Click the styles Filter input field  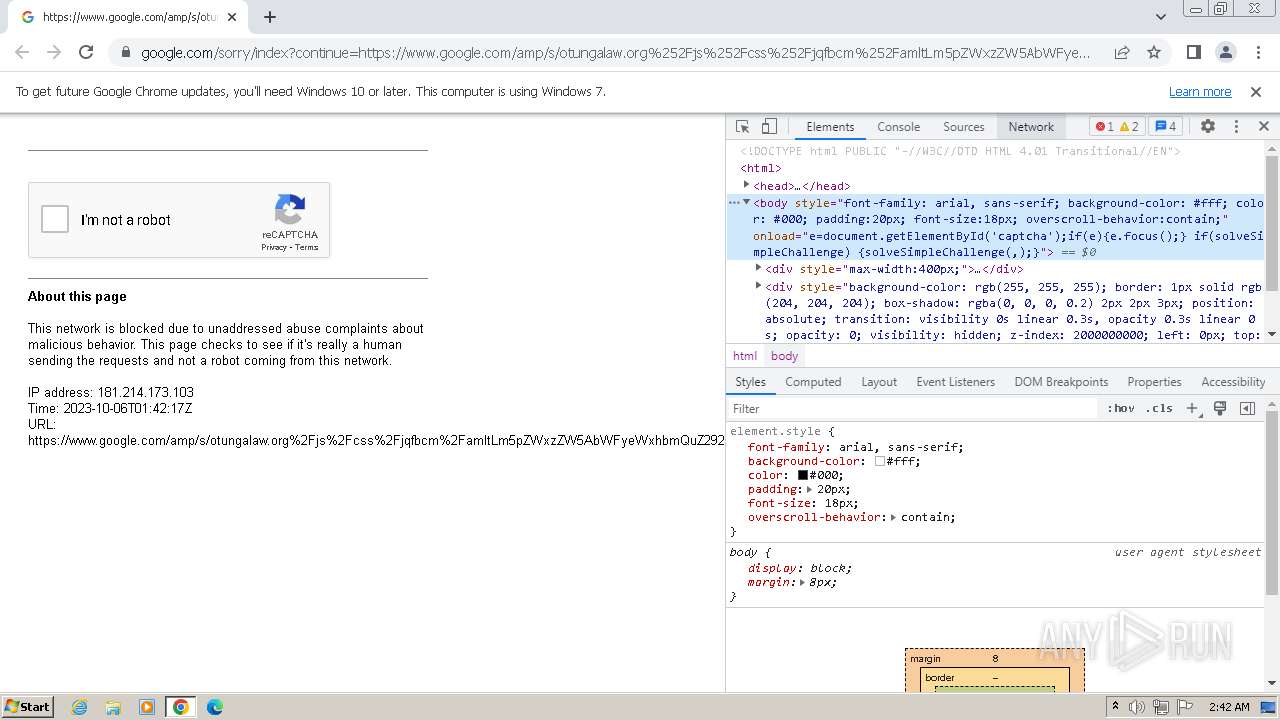pyautogui.click(x=912, y=408)
